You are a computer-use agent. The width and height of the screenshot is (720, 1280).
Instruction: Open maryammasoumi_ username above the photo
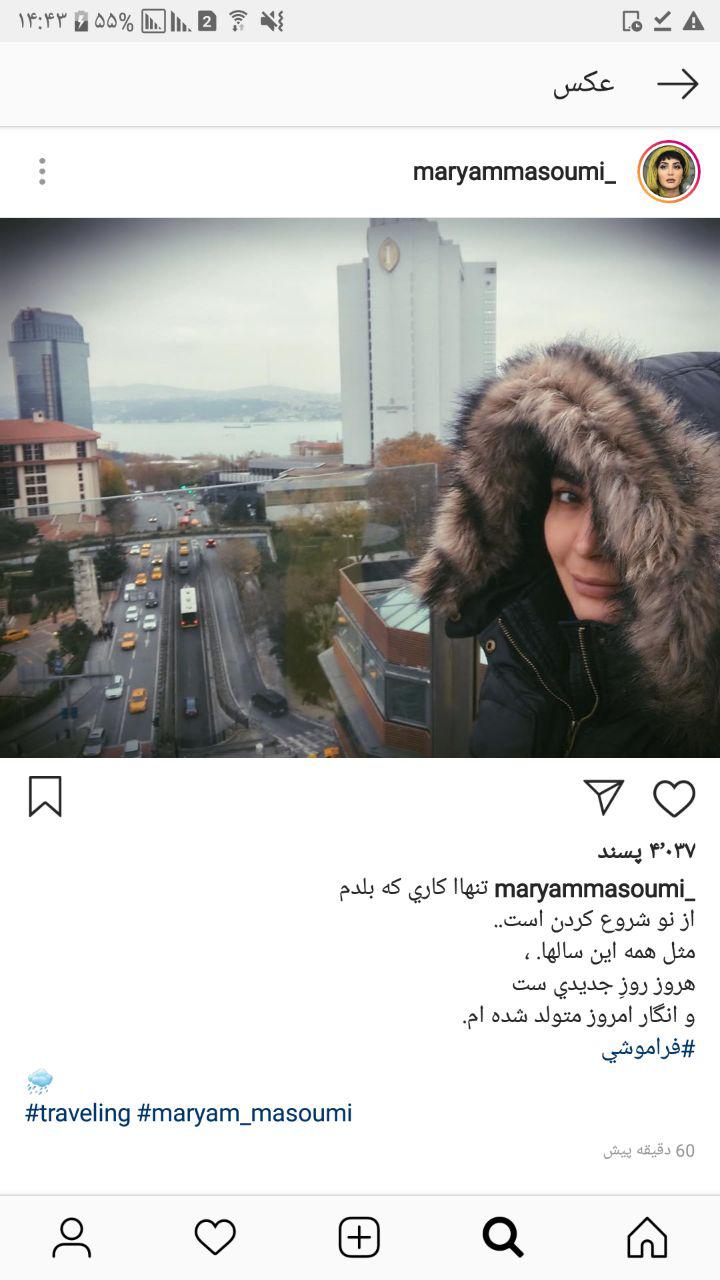(514, 172)
